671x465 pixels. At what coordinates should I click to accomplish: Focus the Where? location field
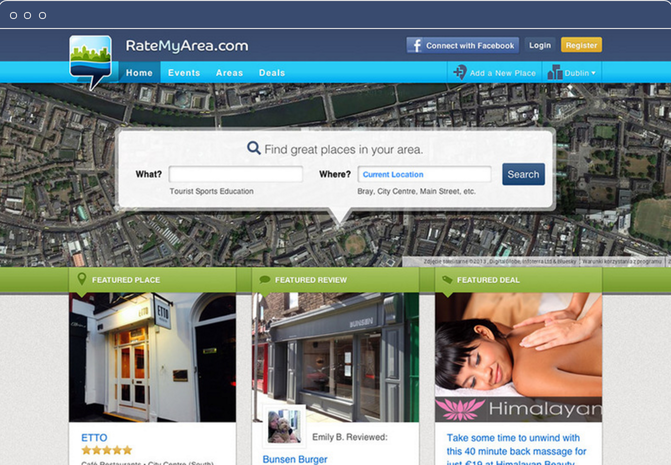pyautogui.click(x=425, y=174)
